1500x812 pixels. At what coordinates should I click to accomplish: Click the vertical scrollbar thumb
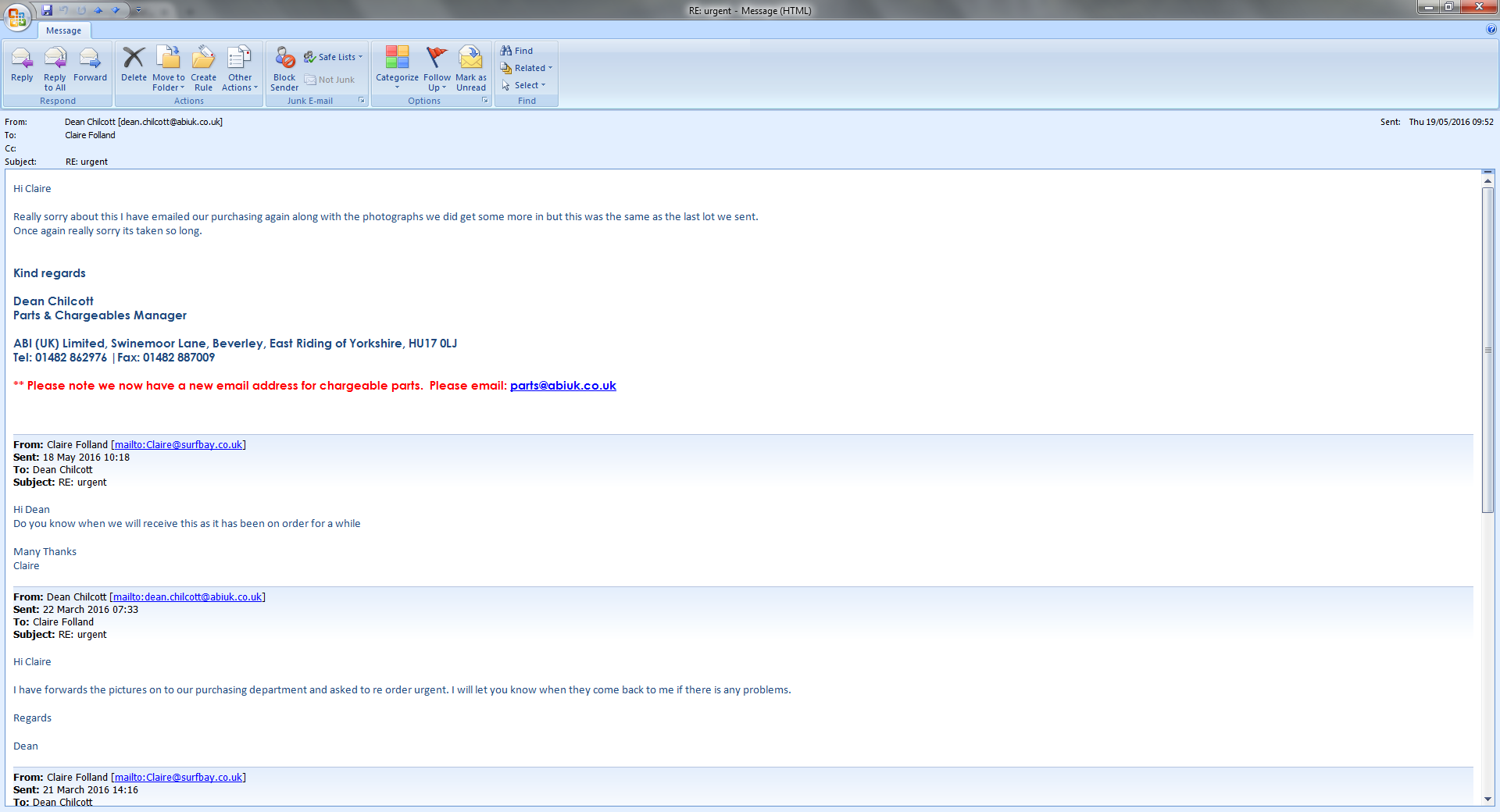(x=1487, y=350)
